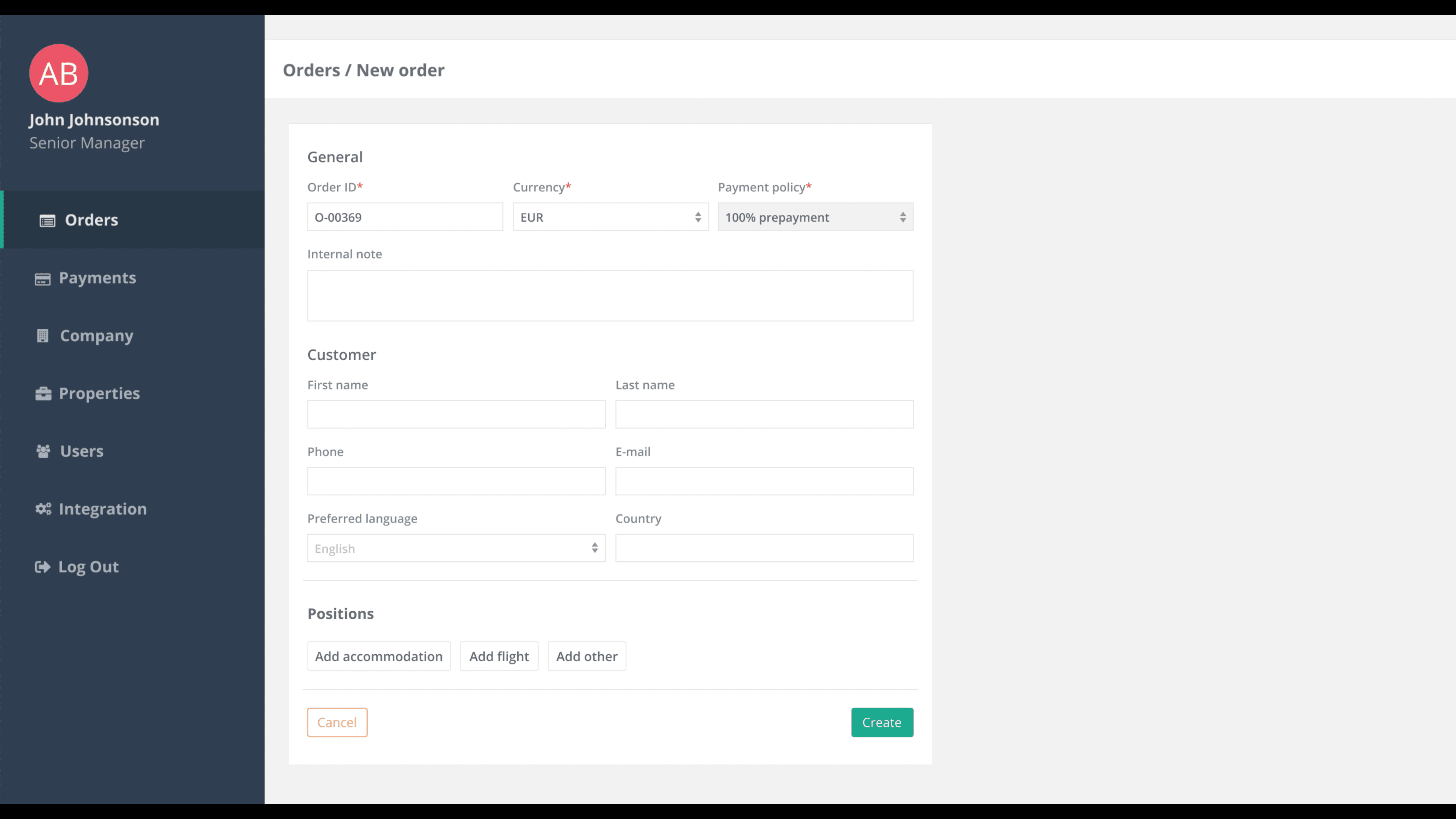Click the Customer section heading
This screenshot has height=819, width=1456.
point(341,355)
